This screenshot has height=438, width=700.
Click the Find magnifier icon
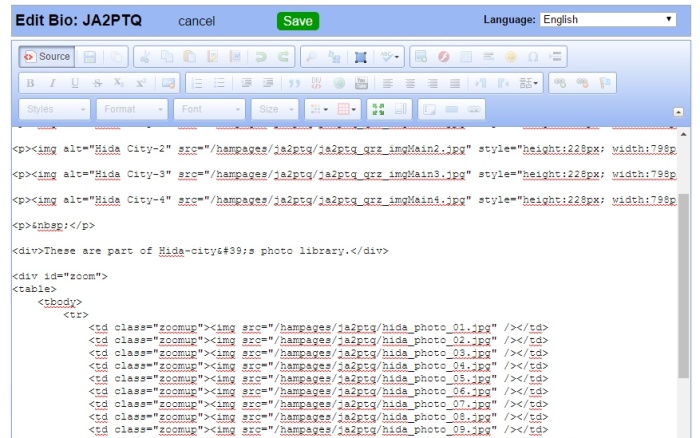312,57
